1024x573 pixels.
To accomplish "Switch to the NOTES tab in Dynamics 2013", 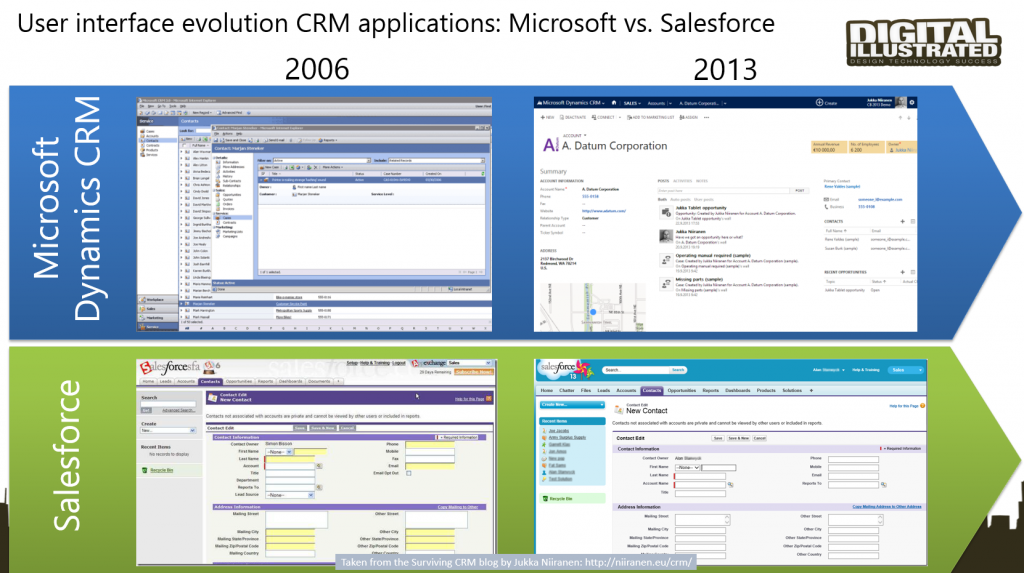I will [x=702, y=181].
